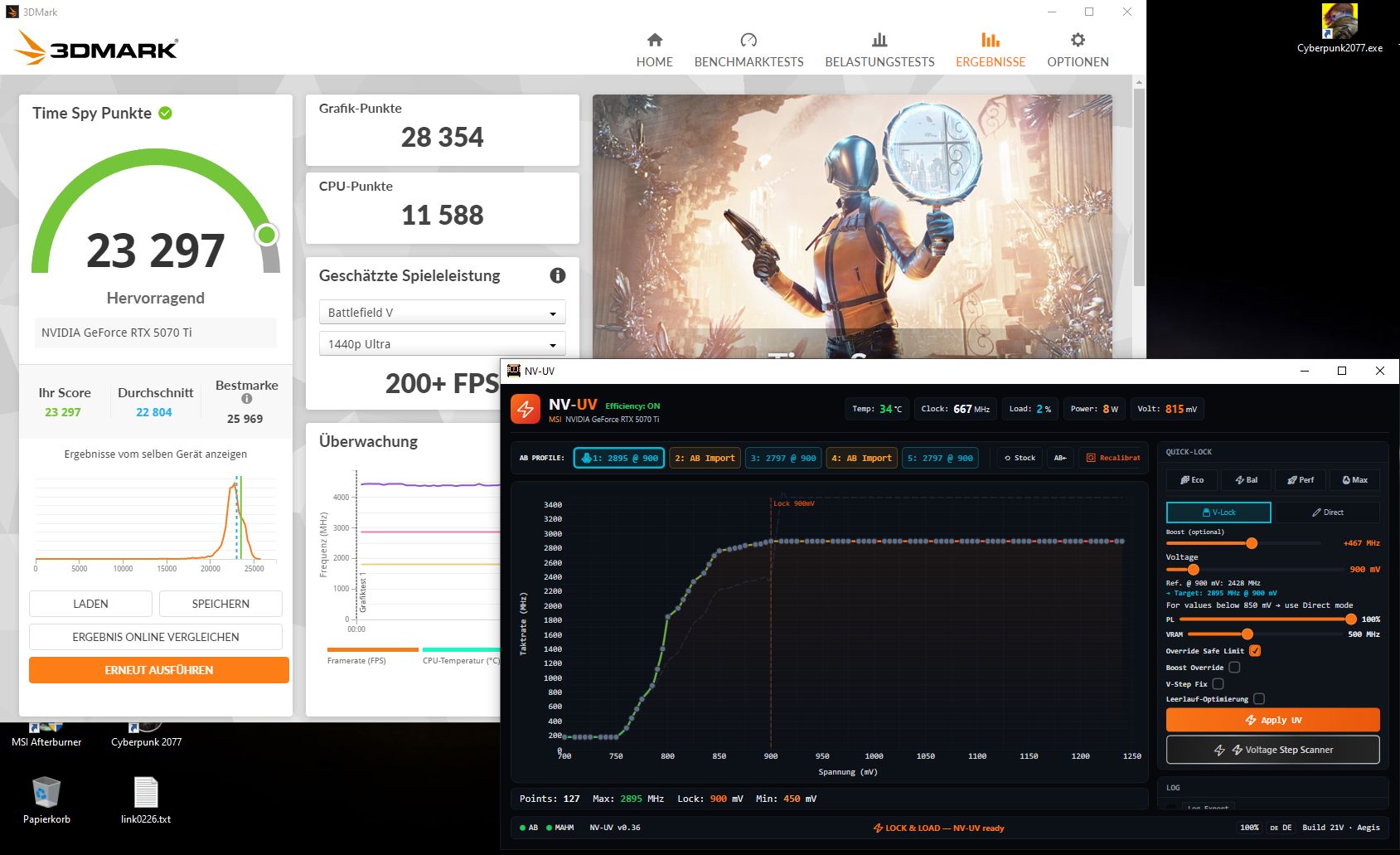Click the Boost (optional) slider handle
The height and width of the screenshot is (855, 1400).
coord(1252,543)
